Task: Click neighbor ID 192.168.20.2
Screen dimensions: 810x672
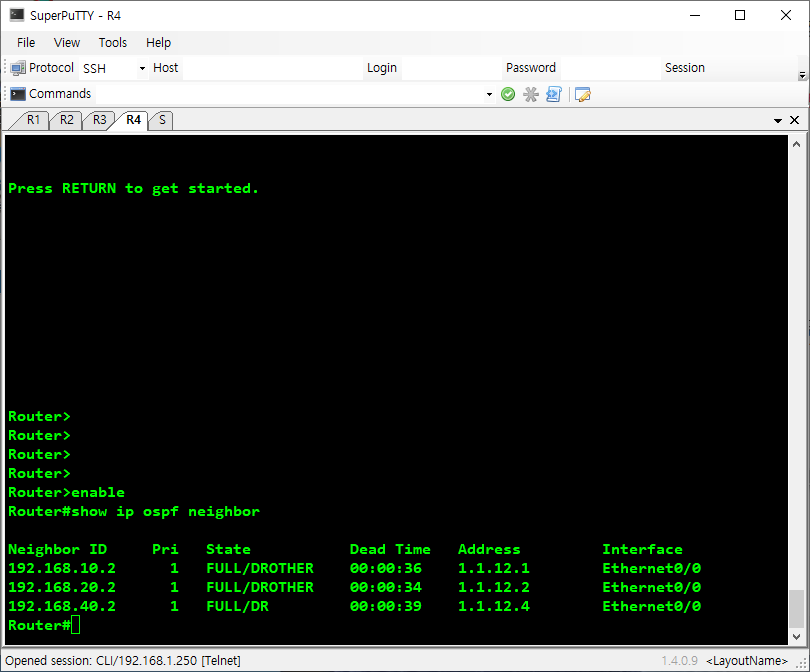Action: [62, 587]
